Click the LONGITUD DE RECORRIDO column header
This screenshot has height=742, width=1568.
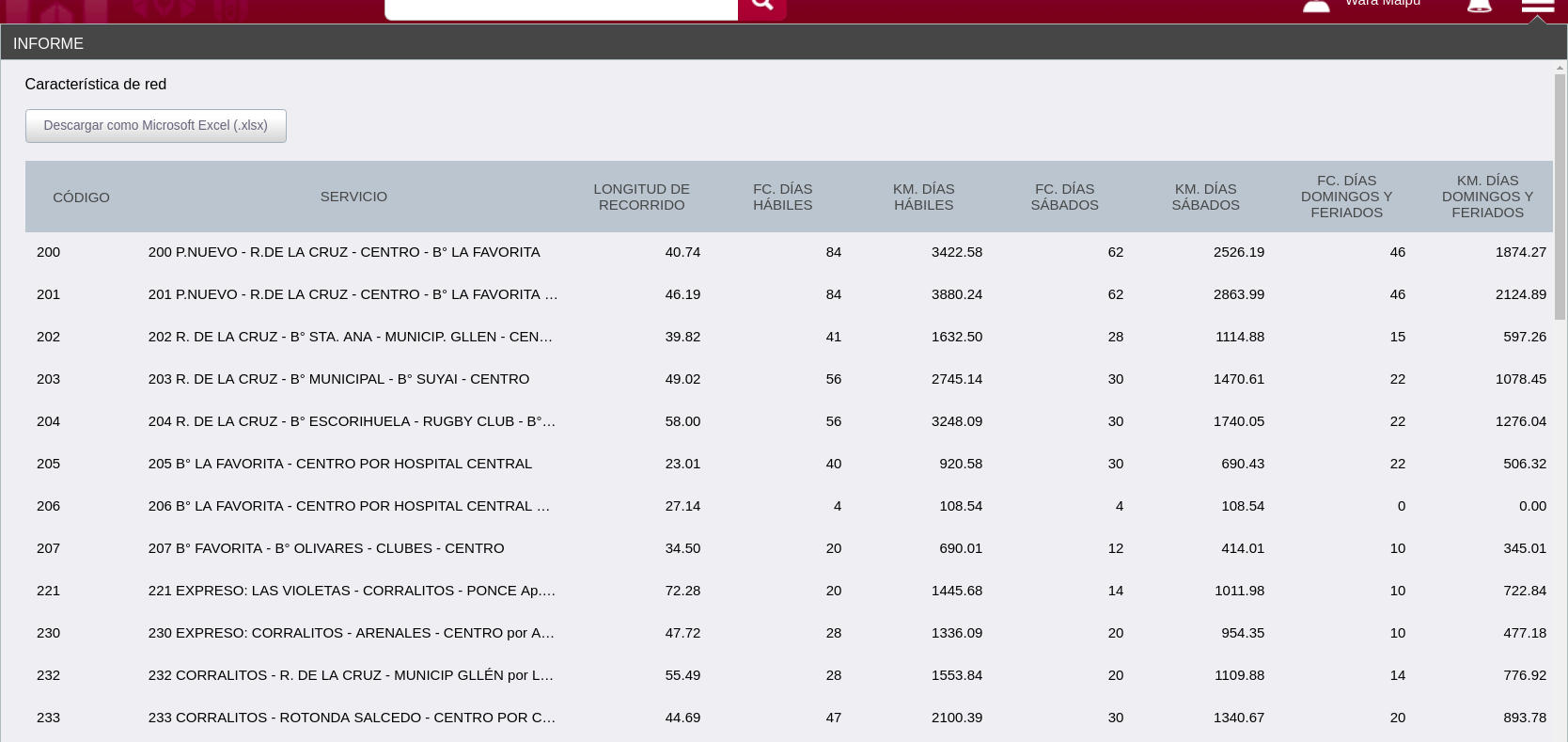tap(641, 197)
